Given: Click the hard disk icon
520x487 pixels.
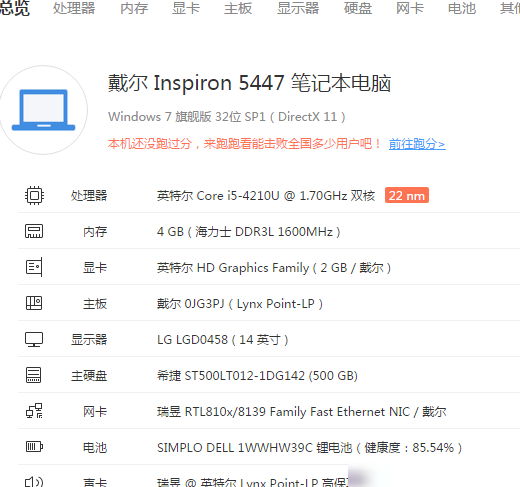Looking at the screenshot, I should tap(34, 375).
